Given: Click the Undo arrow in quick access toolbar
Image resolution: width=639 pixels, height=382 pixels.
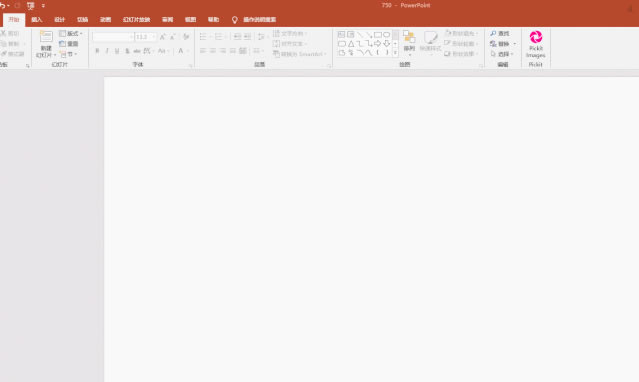Looking at the screenshot, I should (x=2, y=6).
